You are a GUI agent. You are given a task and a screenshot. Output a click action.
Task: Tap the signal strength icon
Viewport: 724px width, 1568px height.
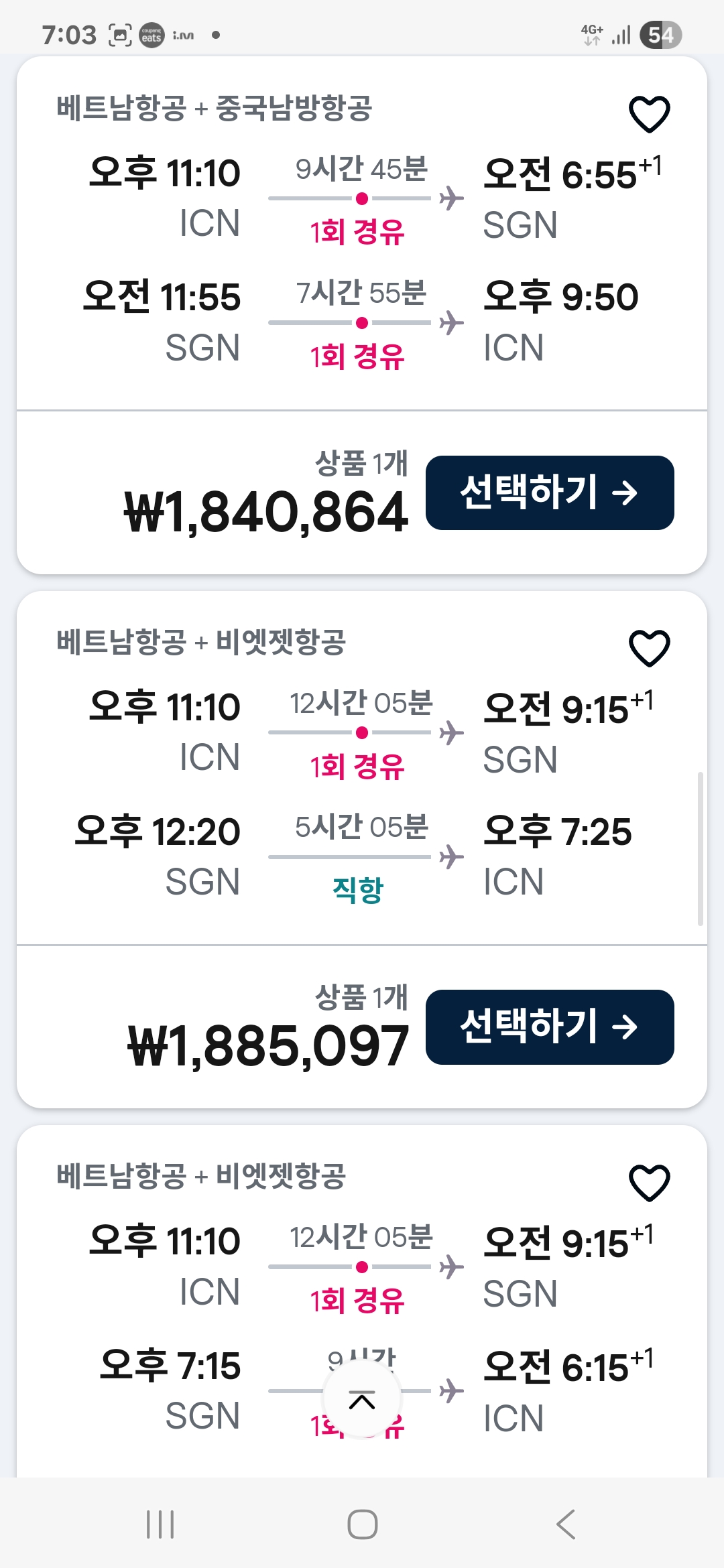coord(621,35)
